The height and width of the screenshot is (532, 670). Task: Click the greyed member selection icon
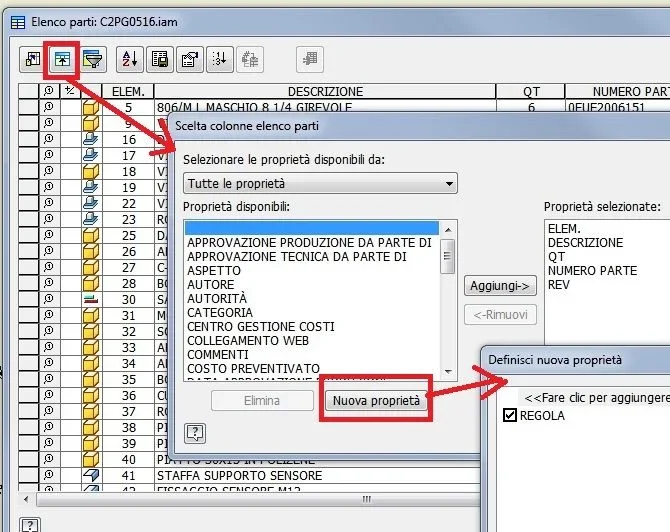tap(310, 59)
